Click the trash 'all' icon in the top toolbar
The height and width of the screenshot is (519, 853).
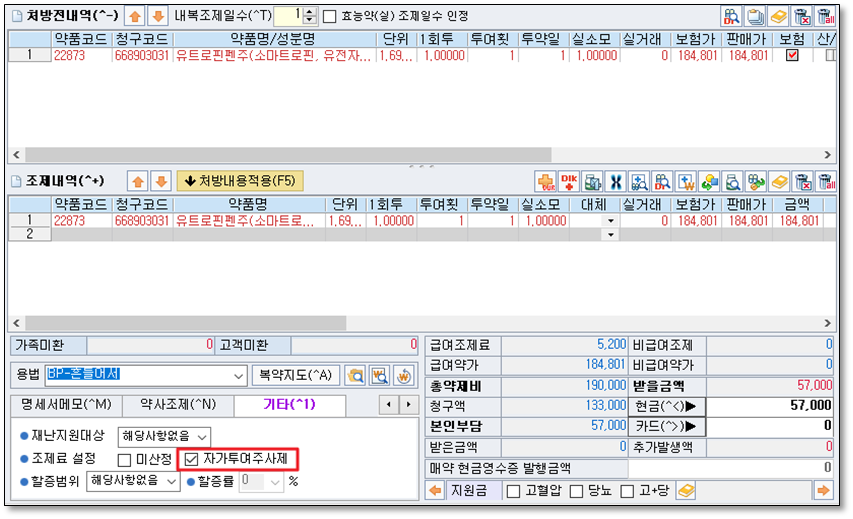click(x=825, y=16)
